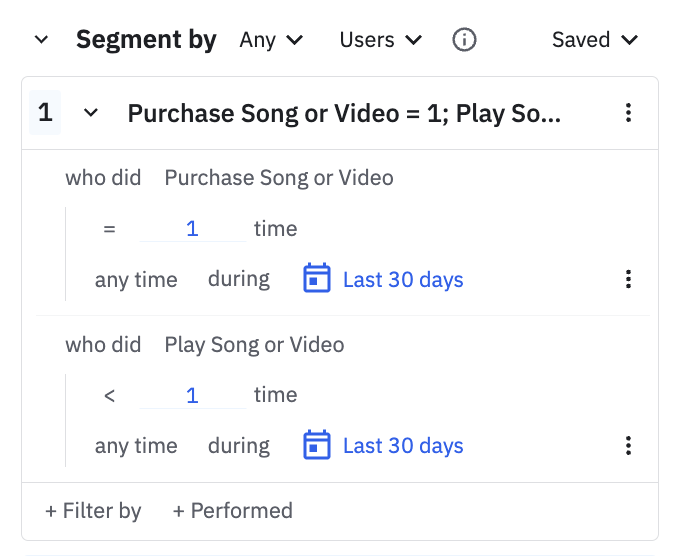
Task: Click the Play Song or Video event
Action: coord(254,345)
